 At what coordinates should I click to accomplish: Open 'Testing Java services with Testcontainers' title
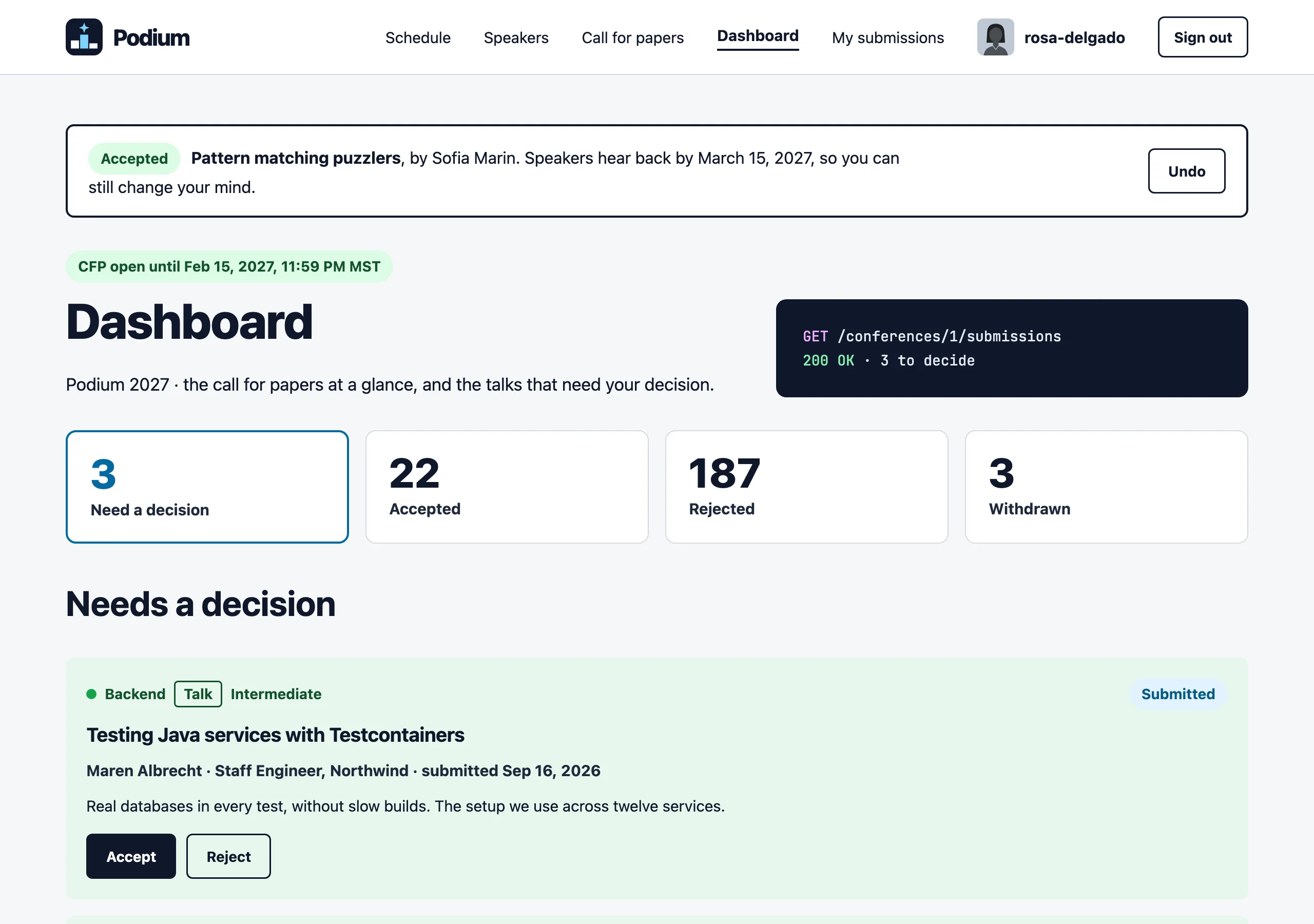click(x=275, y=735)
